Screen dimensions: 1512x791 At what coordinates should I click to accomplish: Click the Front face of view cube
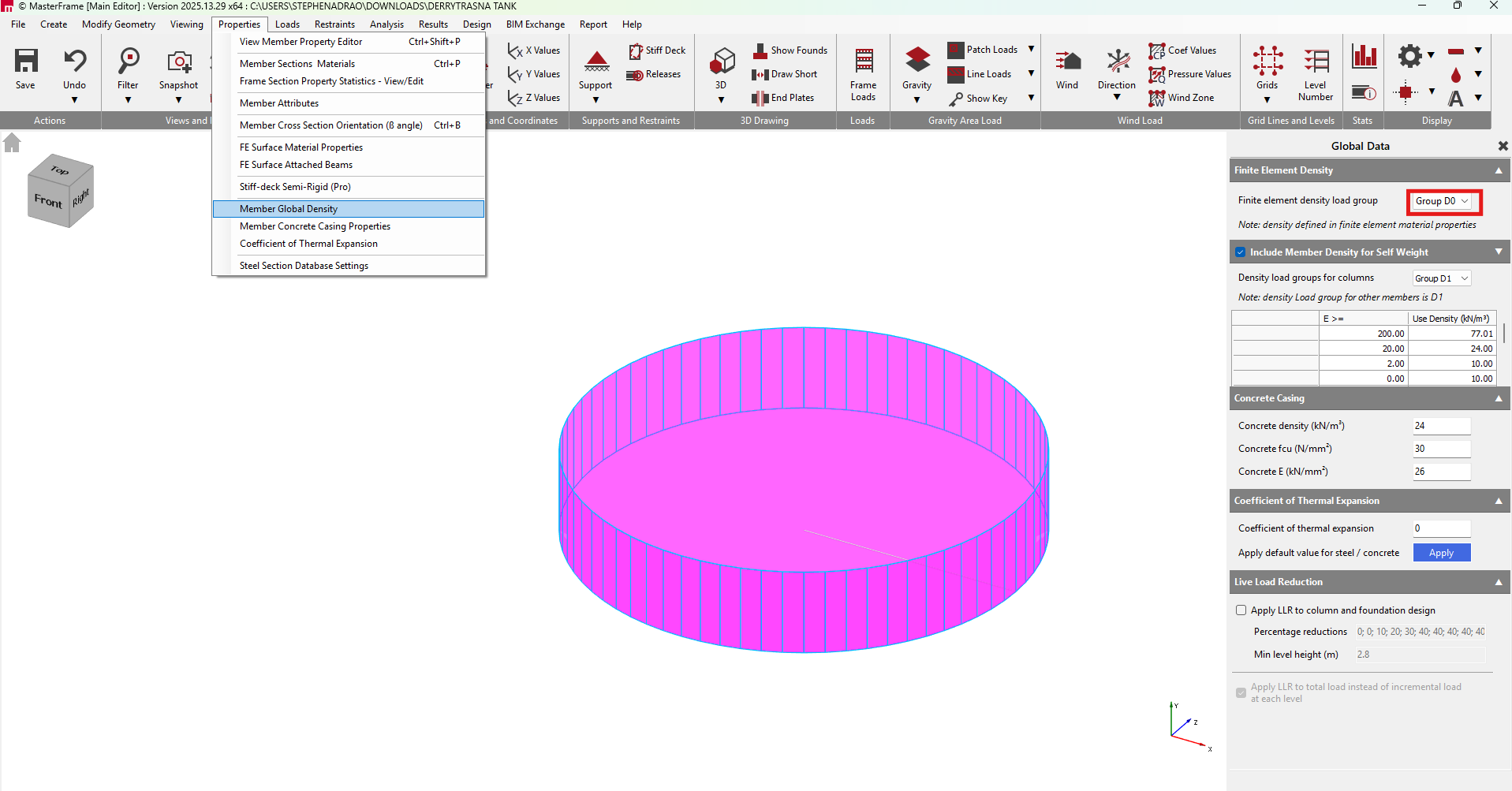point(48,201)
